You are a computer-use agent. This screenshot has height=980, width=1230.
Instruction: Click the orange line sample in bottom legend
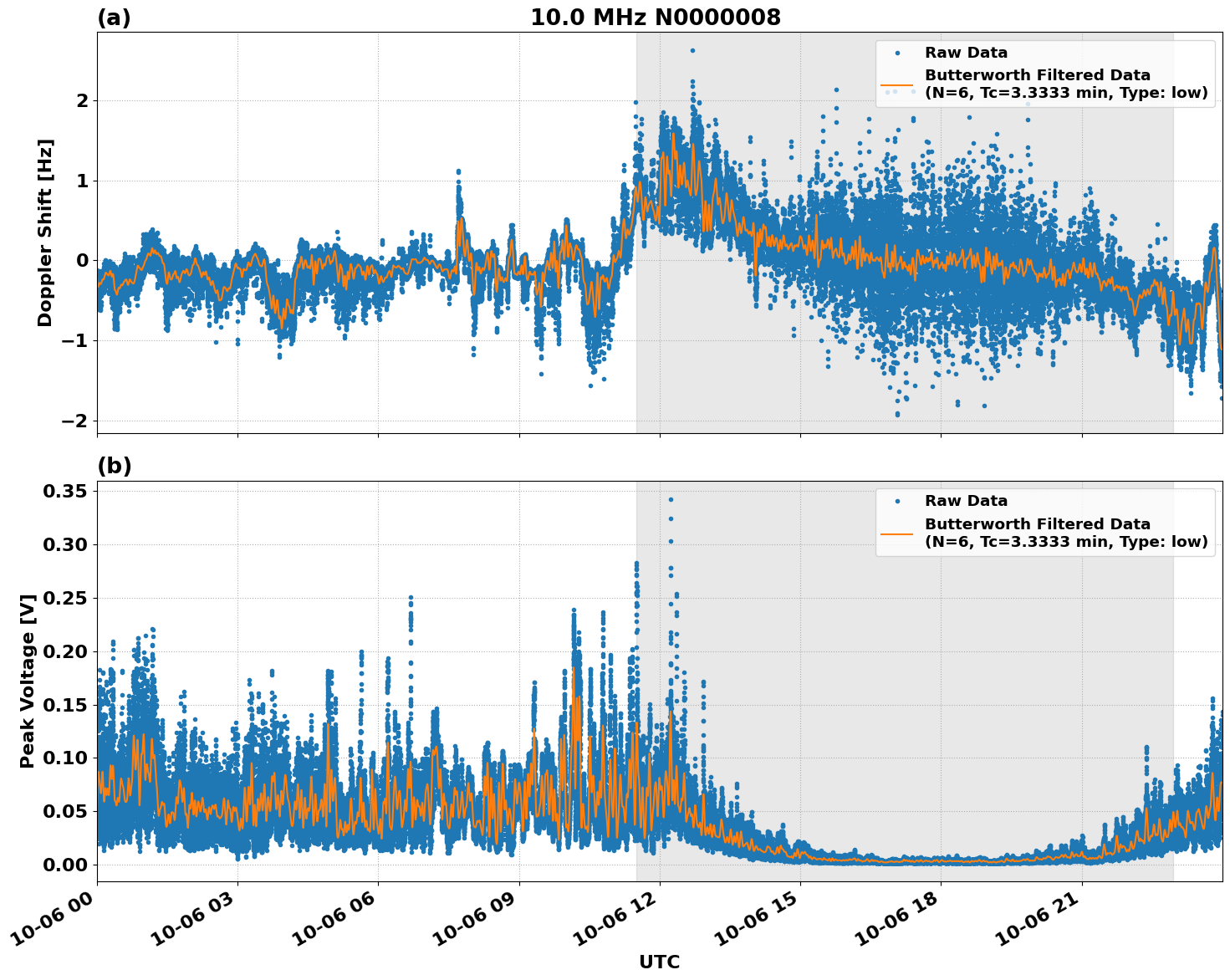point(897,533)
